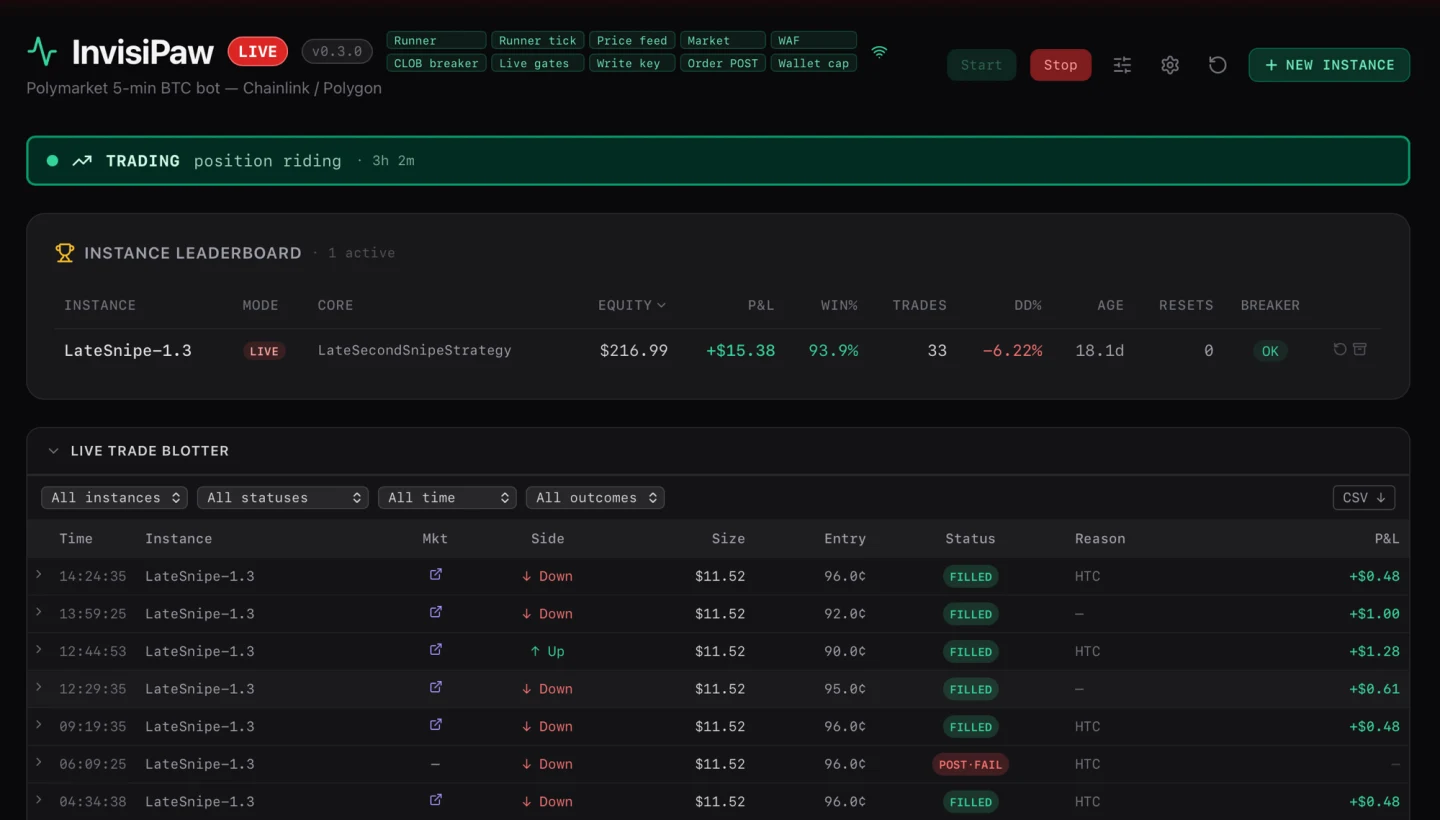Open the All statuses filter dropdown

click(283, 497)
